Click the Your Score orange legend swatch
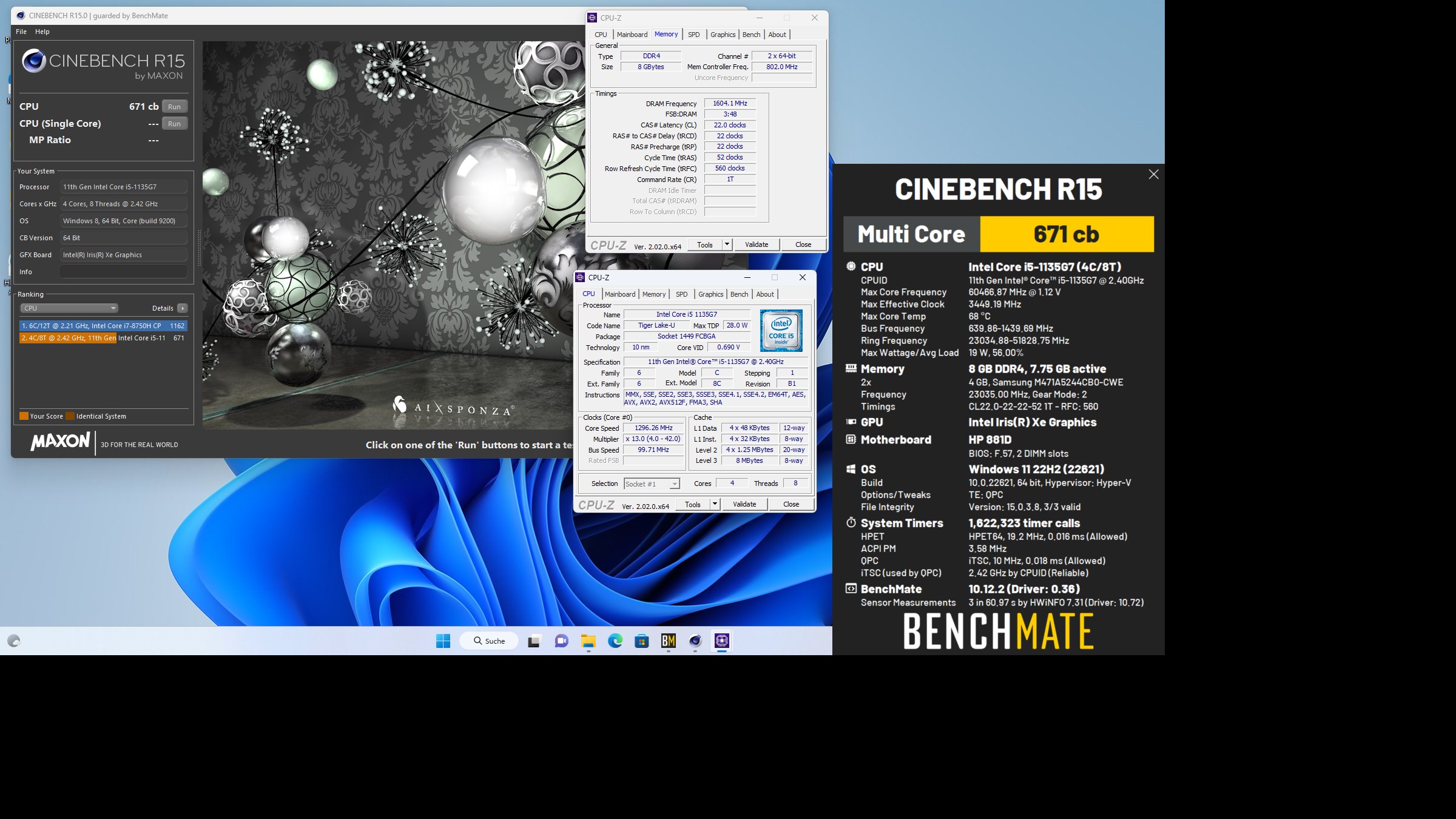1456x819 pixels. pos(24,416)
